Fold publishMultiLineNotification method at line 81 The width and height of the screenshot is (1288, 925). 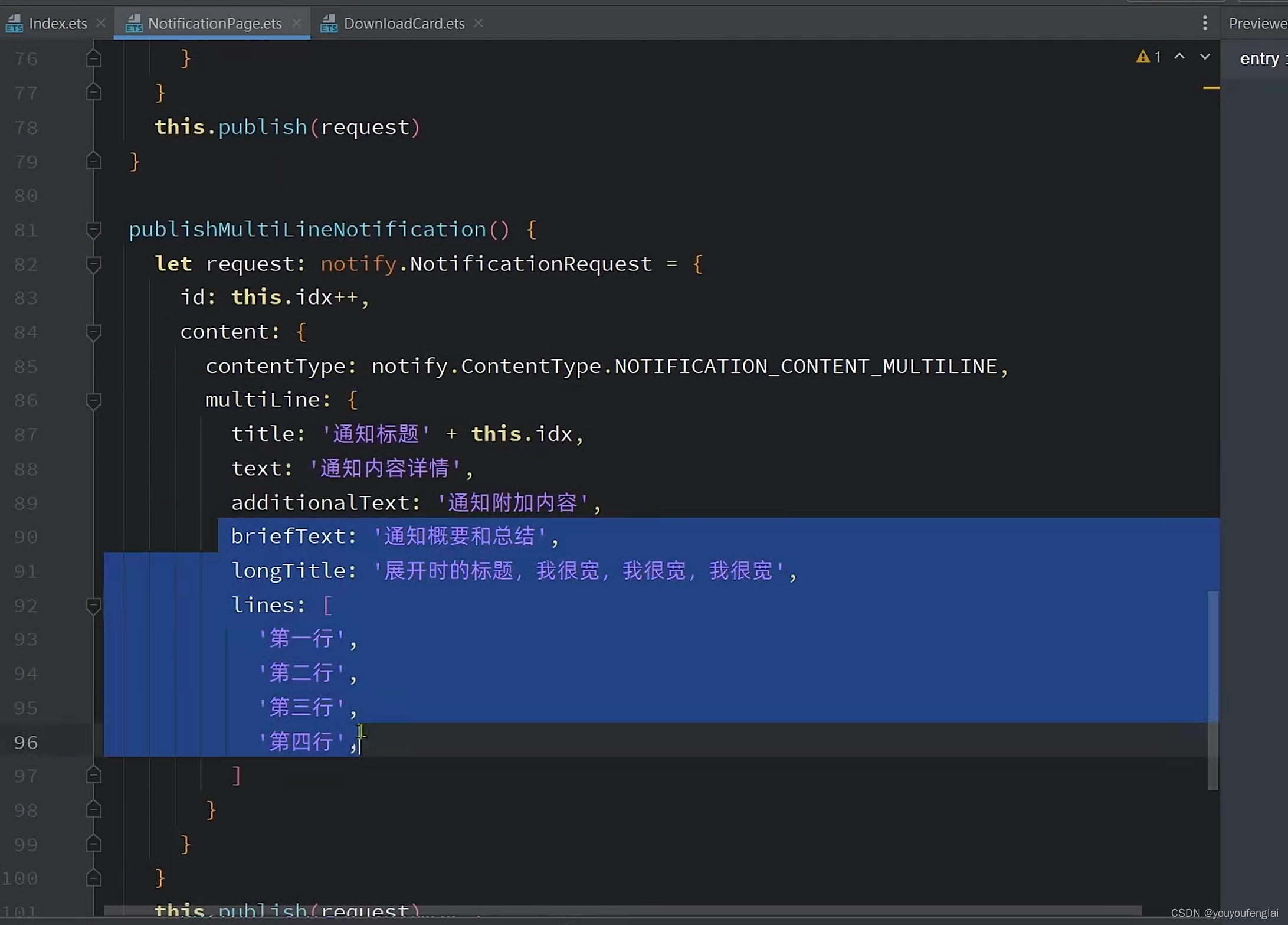[x=93, y=230]
